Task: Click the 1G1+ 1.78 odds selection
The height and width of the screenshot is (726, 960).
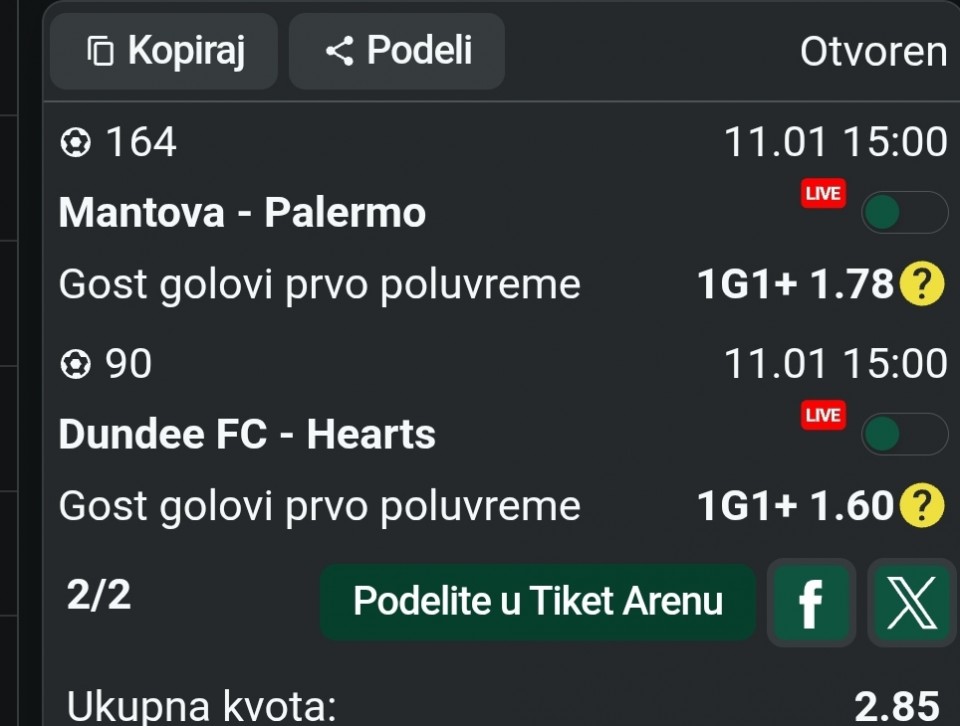Action: tap(794, 286)
